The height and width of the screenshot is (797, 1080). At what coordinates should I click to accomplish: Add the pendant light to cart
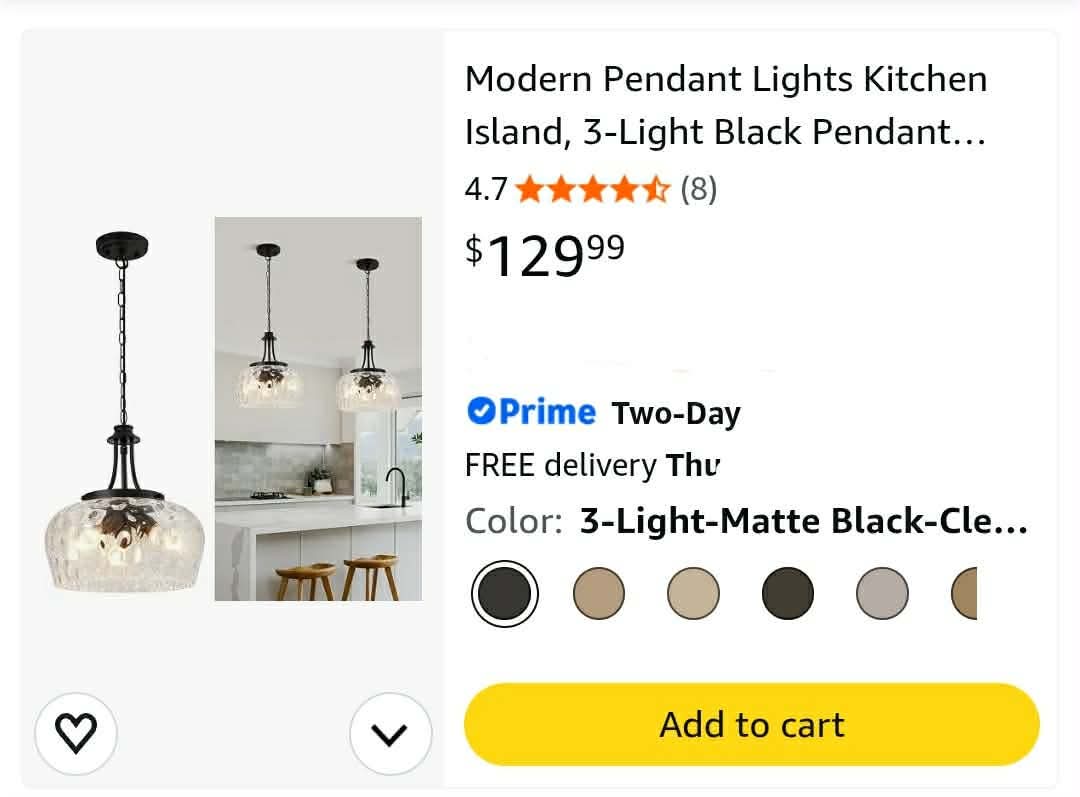coord(751,725)
